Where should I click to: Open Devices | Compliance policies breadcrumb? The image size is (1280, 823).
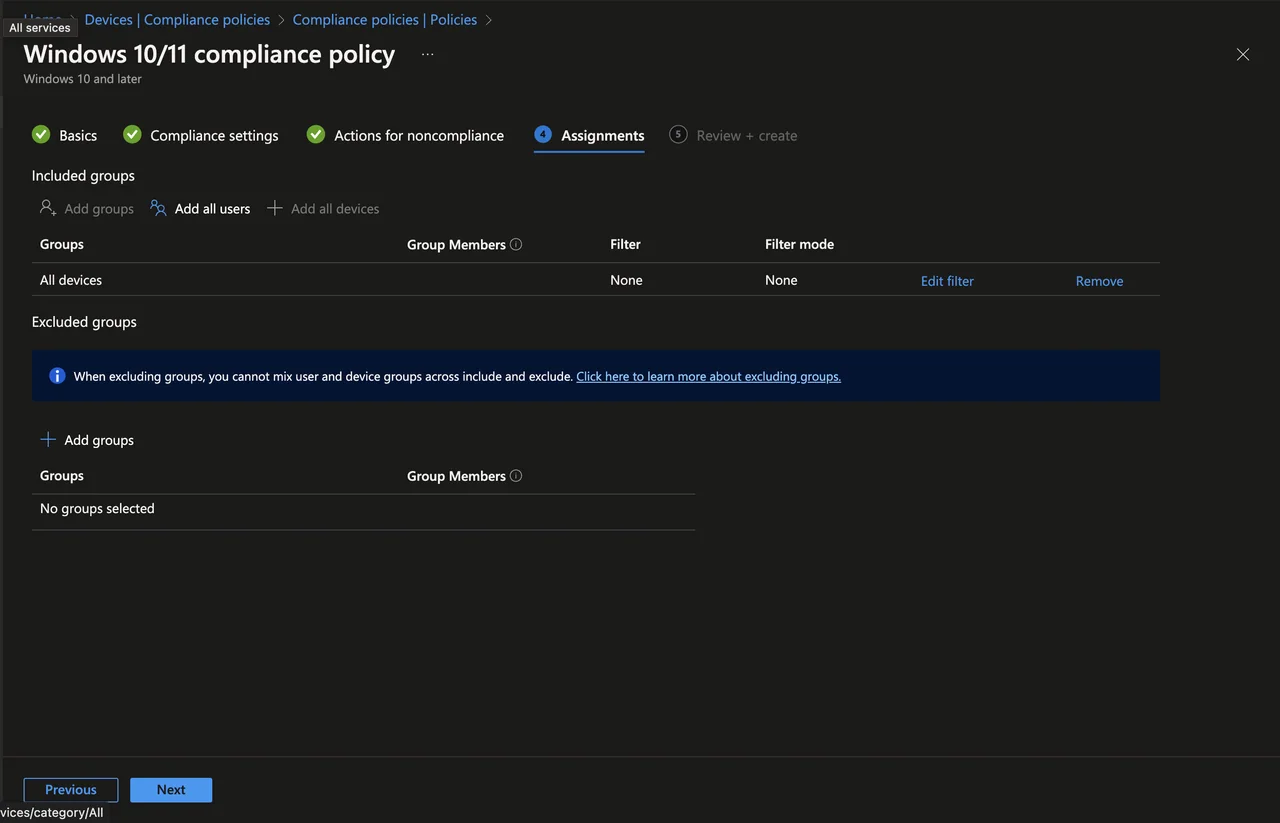[x=177, y=20]
